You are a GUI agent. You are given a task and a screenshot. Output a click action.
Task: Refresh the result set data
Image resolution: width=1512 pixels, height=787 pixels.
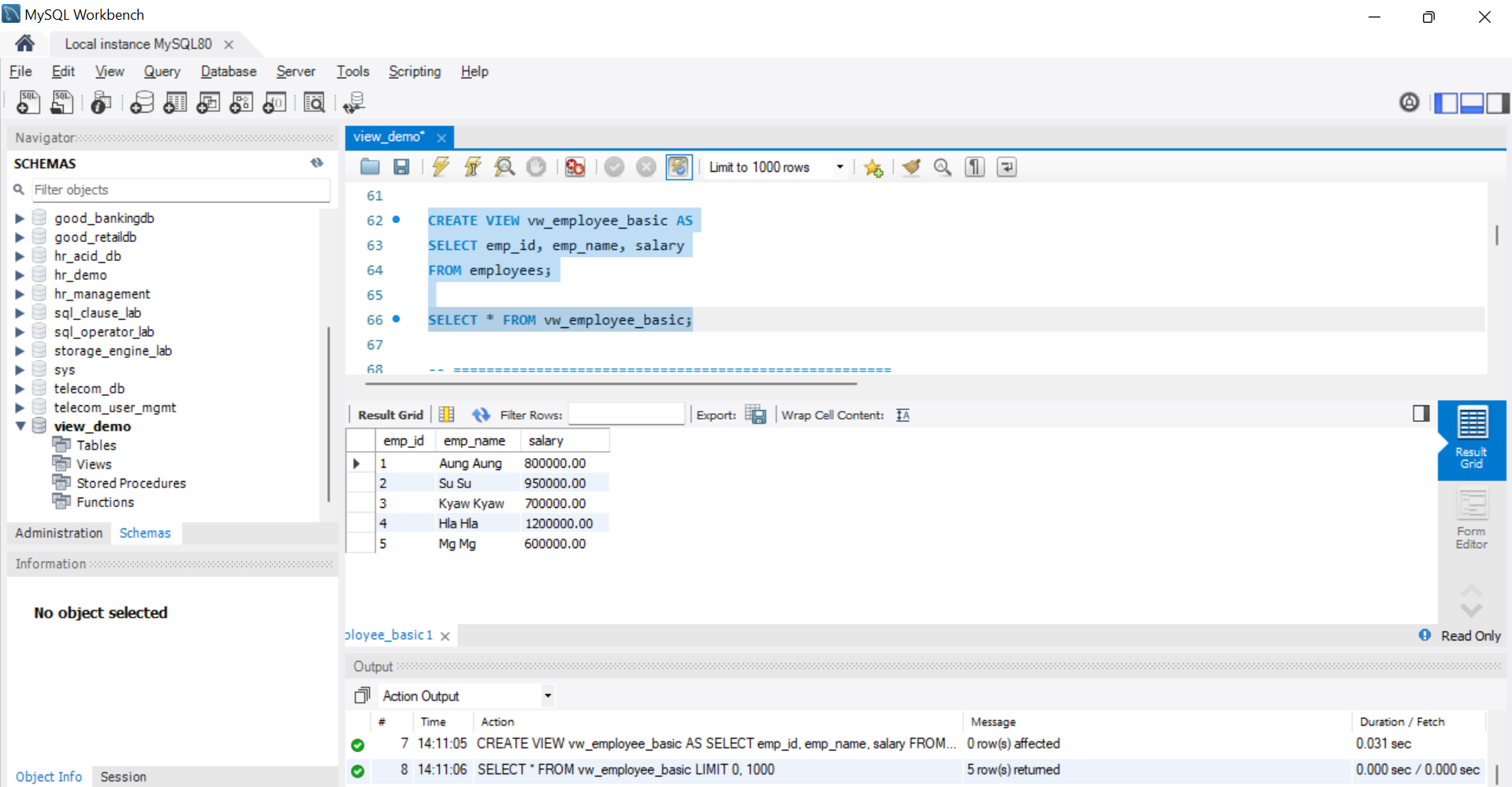point(481,414)
